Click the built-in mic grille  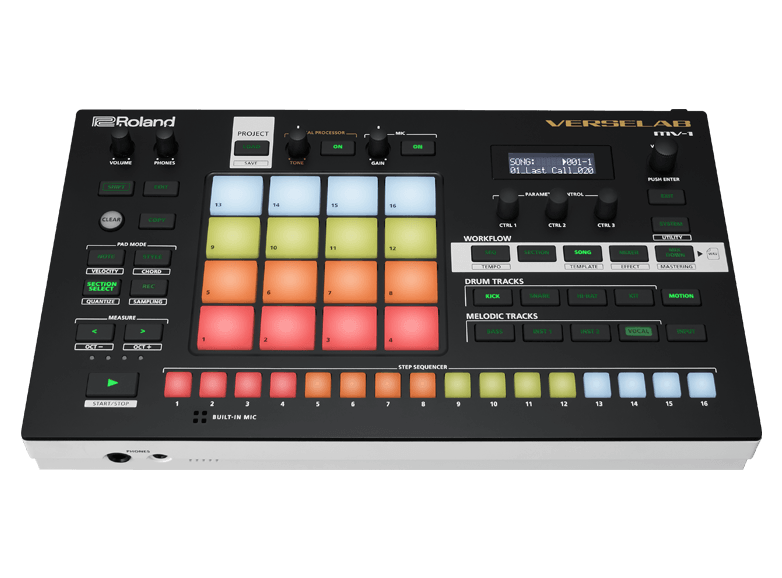(x=200, y=417)
